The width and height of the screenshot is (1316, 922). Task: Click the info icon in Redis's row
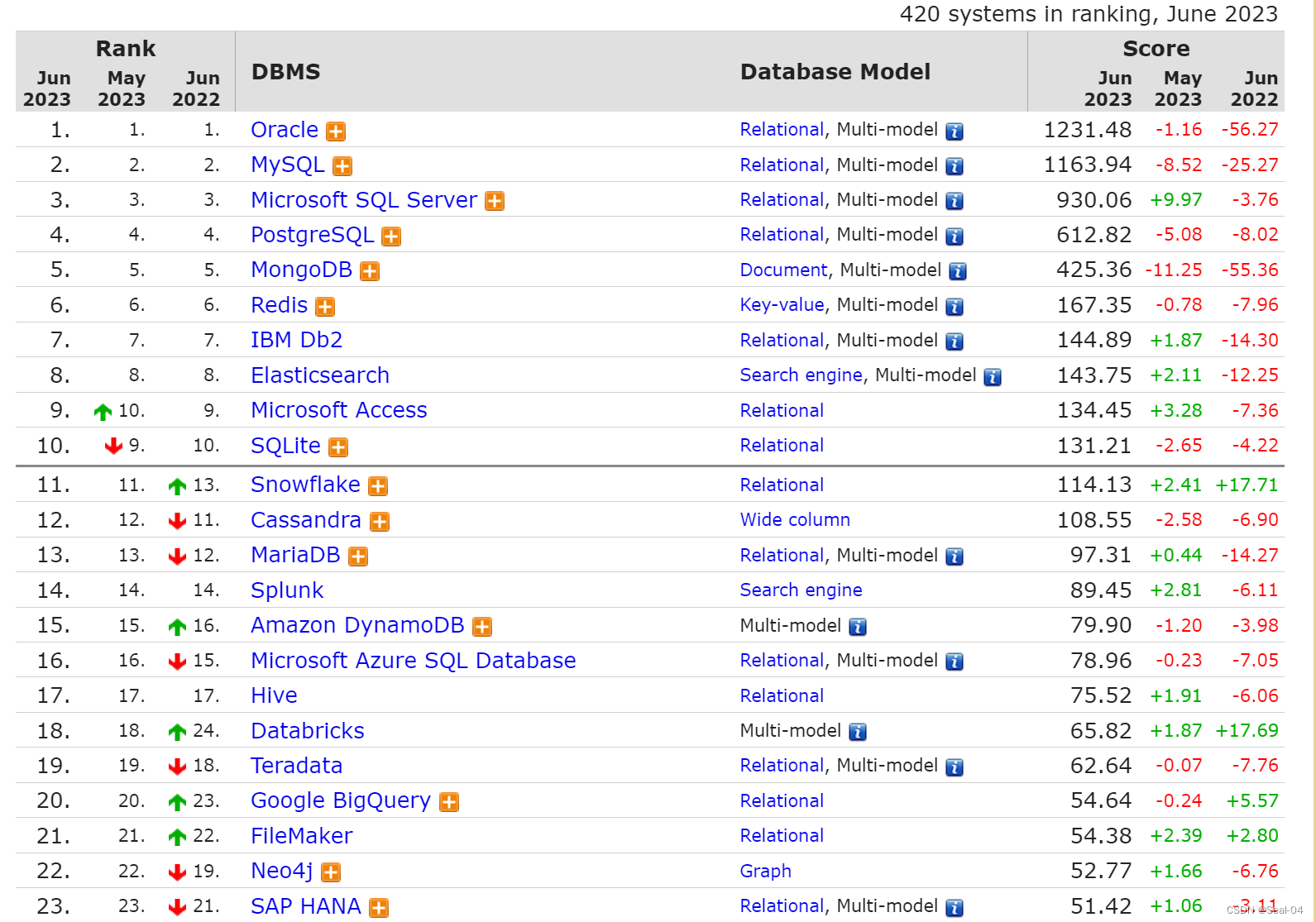(955, 307)
